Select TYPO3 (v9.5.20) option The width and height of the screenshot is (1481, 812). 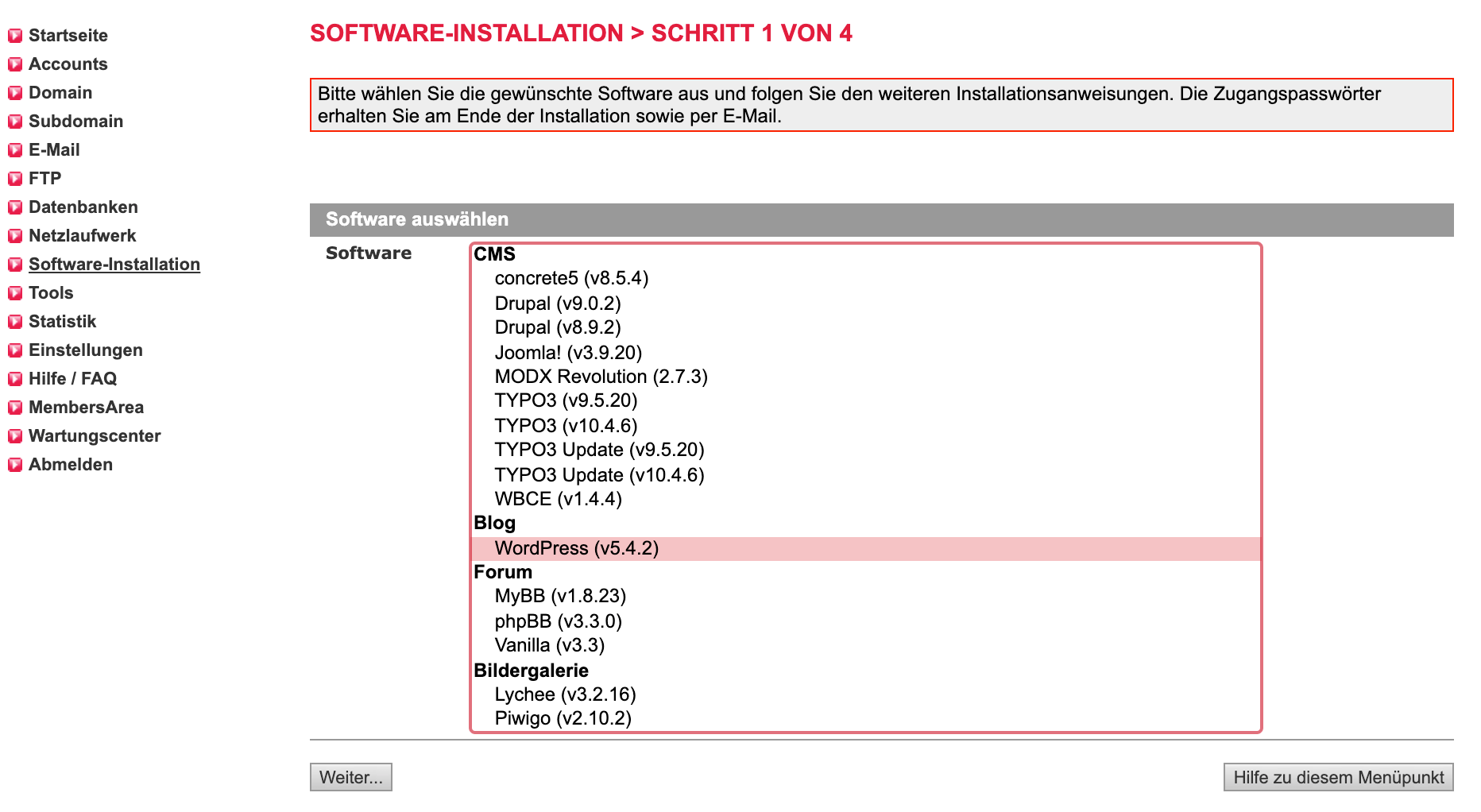coord(866,400)
